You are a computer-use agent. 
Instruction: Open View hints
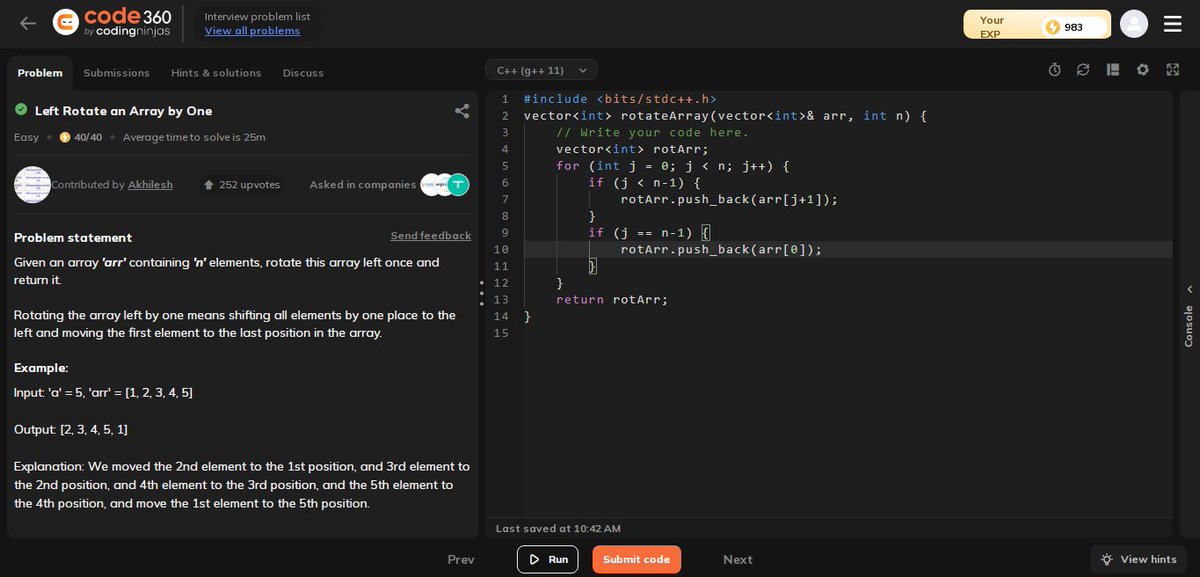click(1138, 559)
